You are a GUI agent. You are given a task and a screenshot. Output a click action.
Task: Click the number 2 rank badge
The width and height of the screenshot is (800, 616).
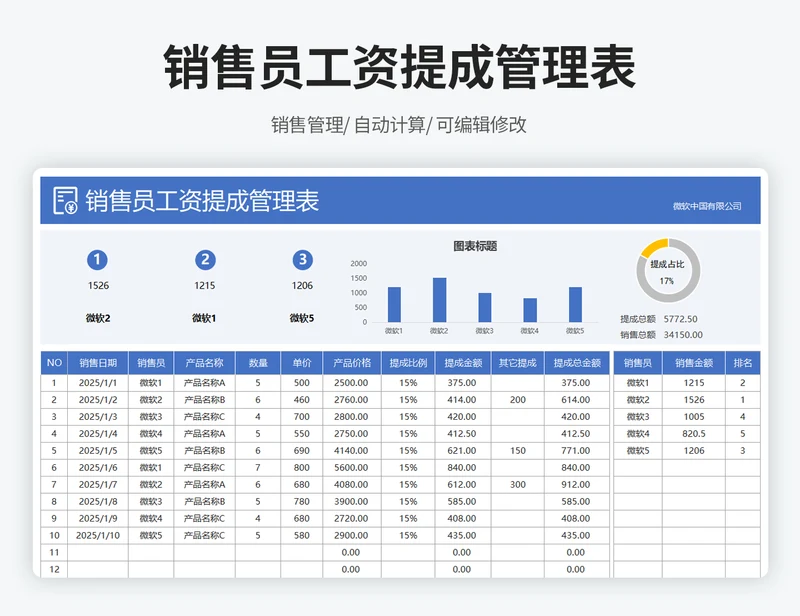click(205, 260)
